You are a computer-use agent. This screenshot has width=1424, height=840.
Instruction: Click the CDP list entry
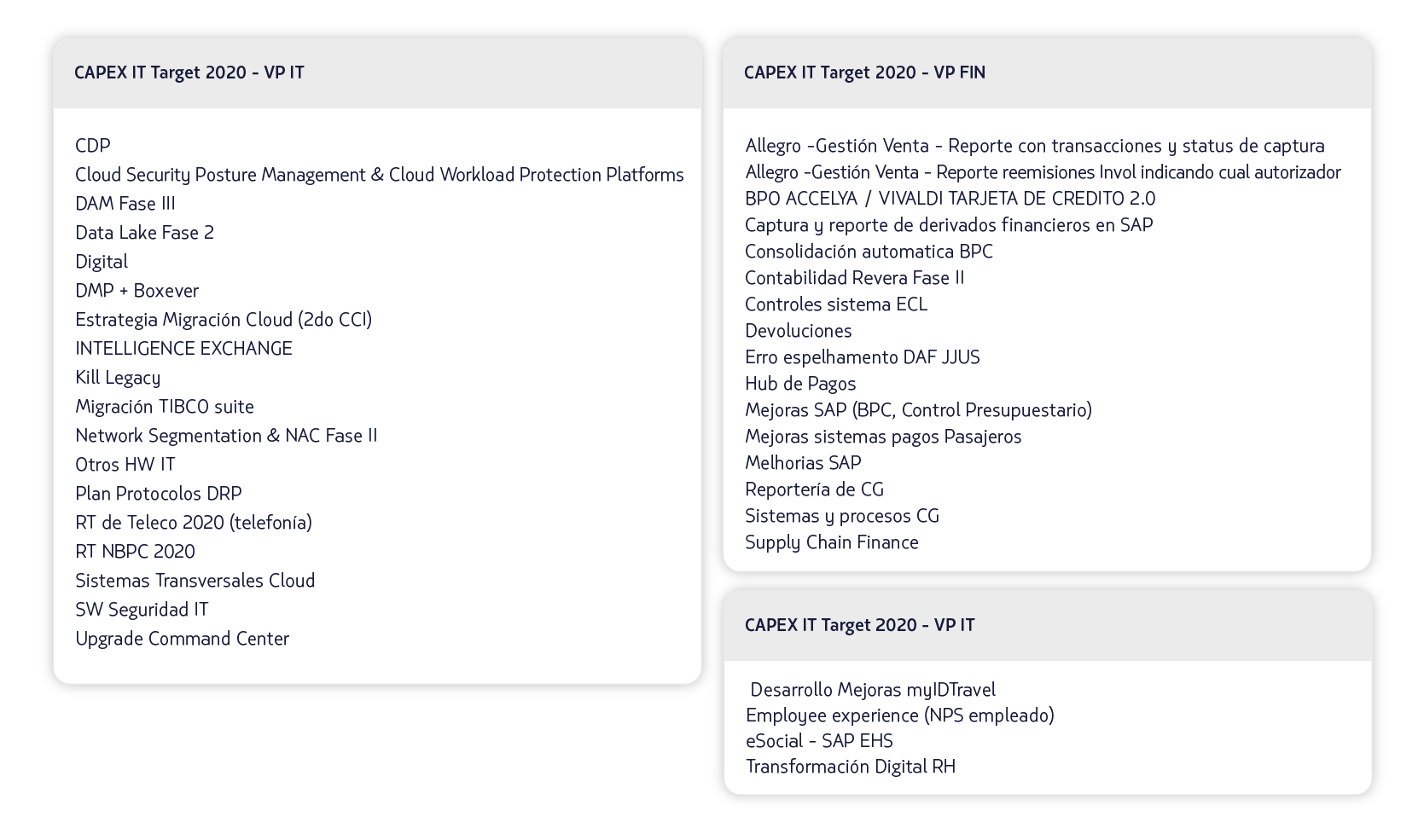click(93, 146)
